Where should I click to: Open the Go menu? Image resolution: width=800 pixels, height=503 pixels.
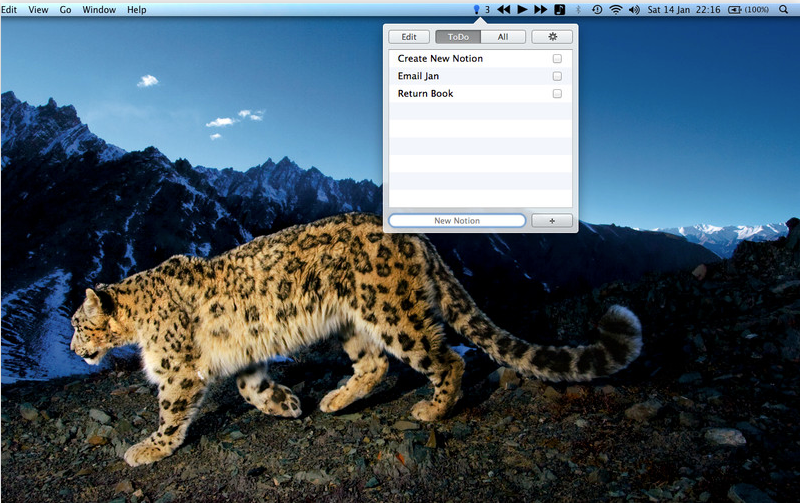[x=65, y=9]
